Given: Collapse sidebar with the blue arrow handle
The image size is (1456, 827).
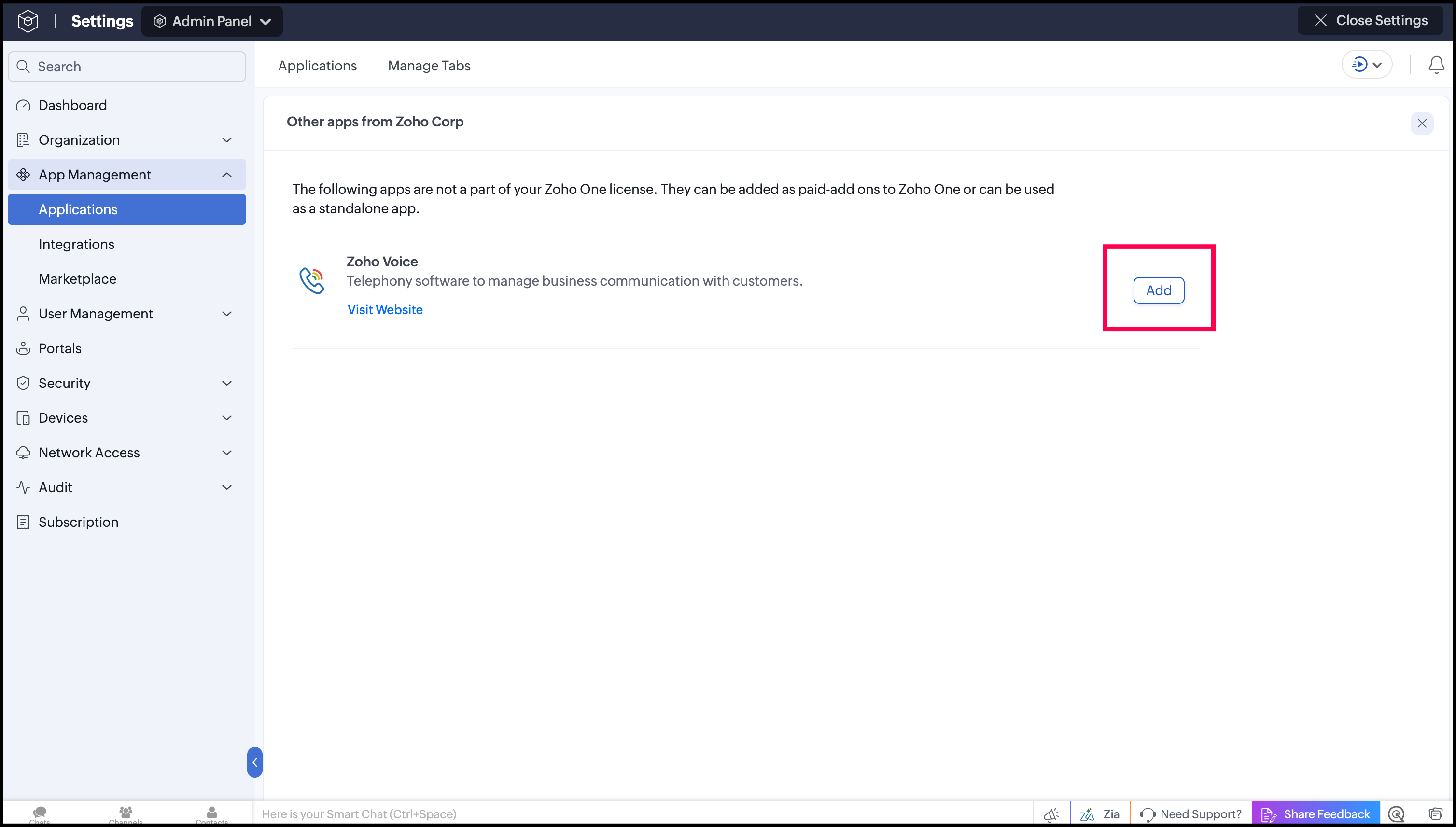Looking at the screenshot, I should pyautogui.click(x=254, y=762).
